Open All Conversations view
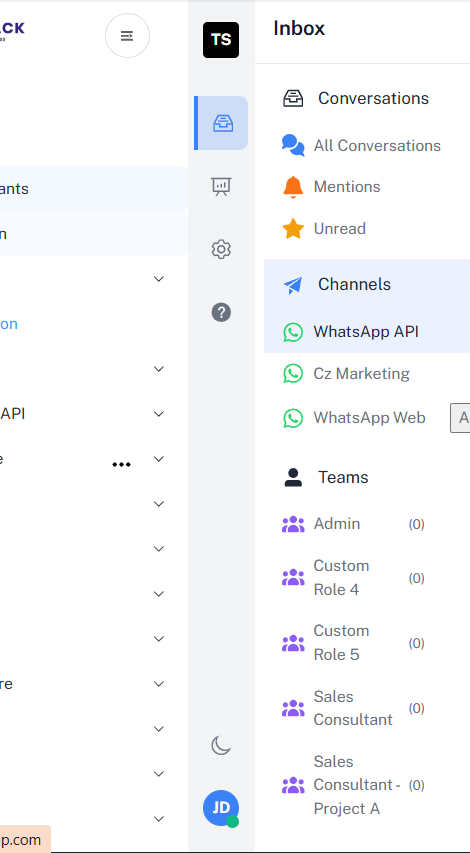The width and height of the screenshot is (470, 853). click(x=377, y=145)
